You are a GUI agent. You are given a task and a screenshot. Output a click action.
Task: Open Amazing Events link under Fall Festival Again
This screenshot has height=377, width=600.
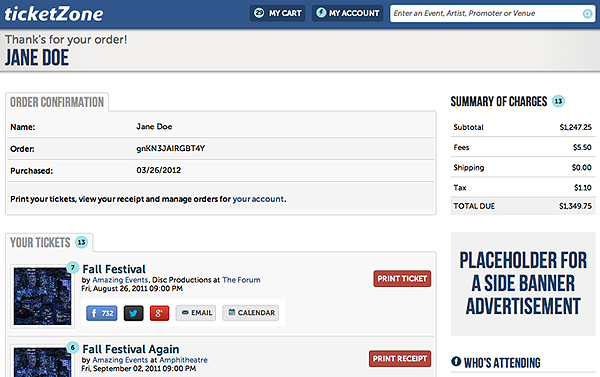click(120, 360)
